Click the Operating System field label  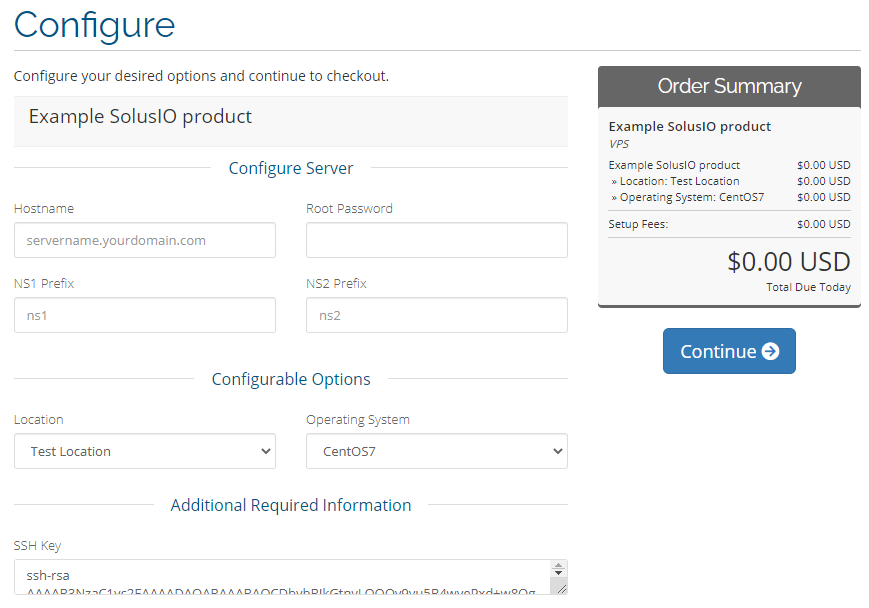click(358, 420)
